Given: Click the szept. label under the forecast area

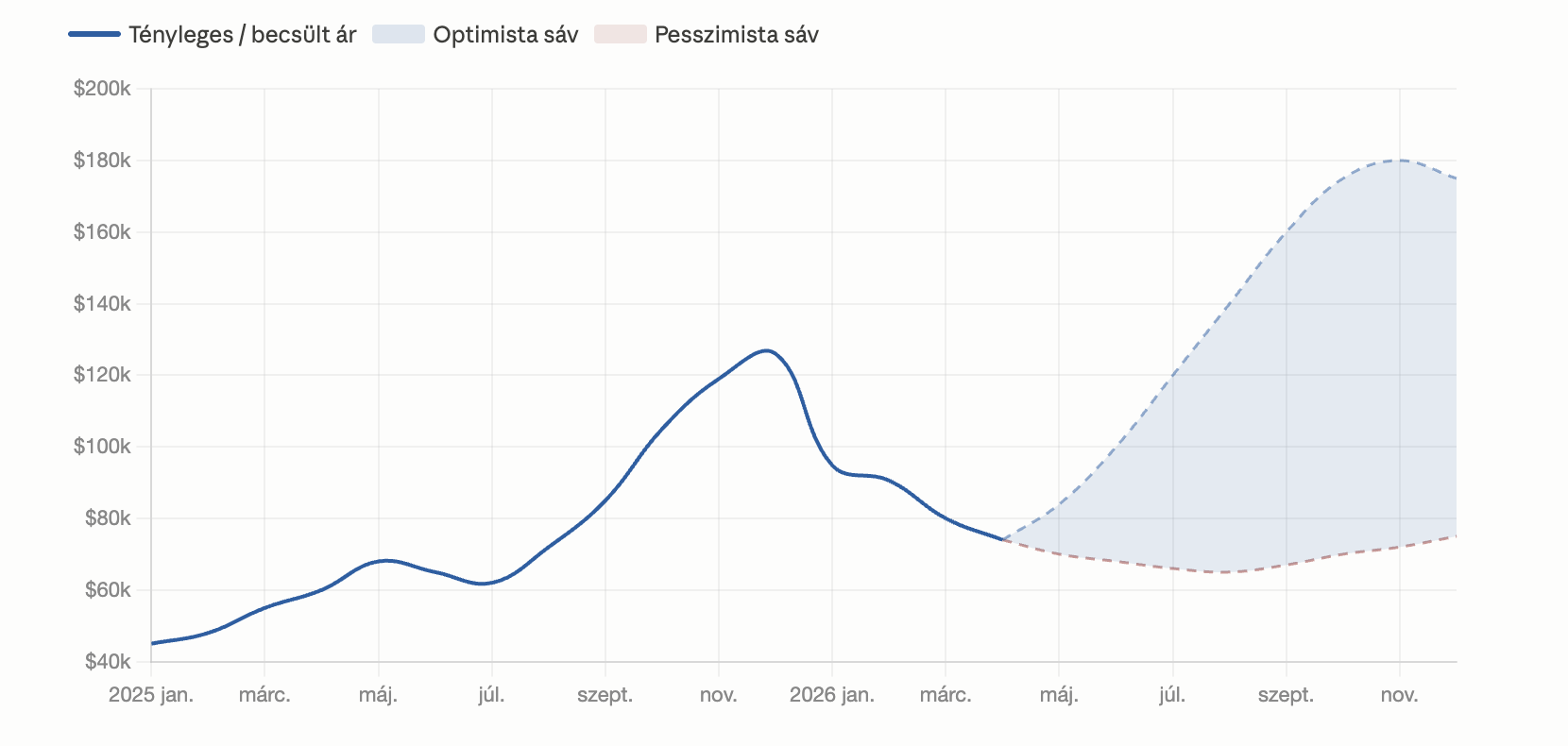Looking at the screenshot, I should click(1286, 696).
